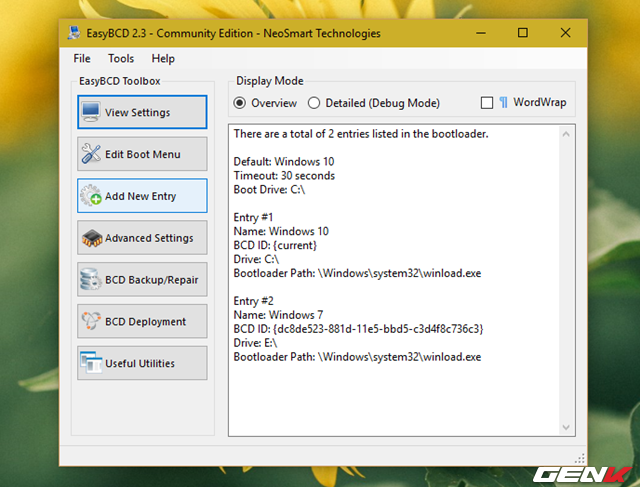This screenshot has width=640, height=487.
Task: Click the BCD Backup/Repair database icon
Action: [x=91, y=280]
